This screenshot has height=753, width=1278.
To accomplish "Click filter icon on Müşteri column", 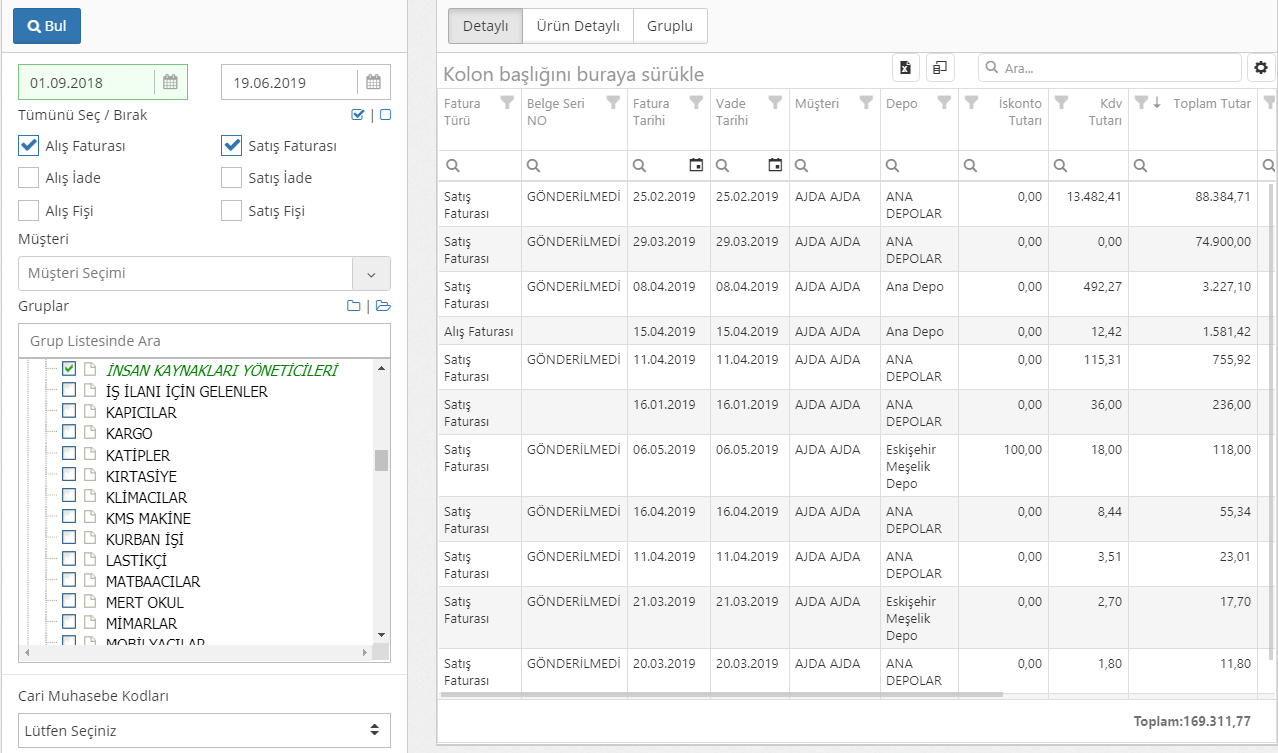I will click(x=866, y=102).
